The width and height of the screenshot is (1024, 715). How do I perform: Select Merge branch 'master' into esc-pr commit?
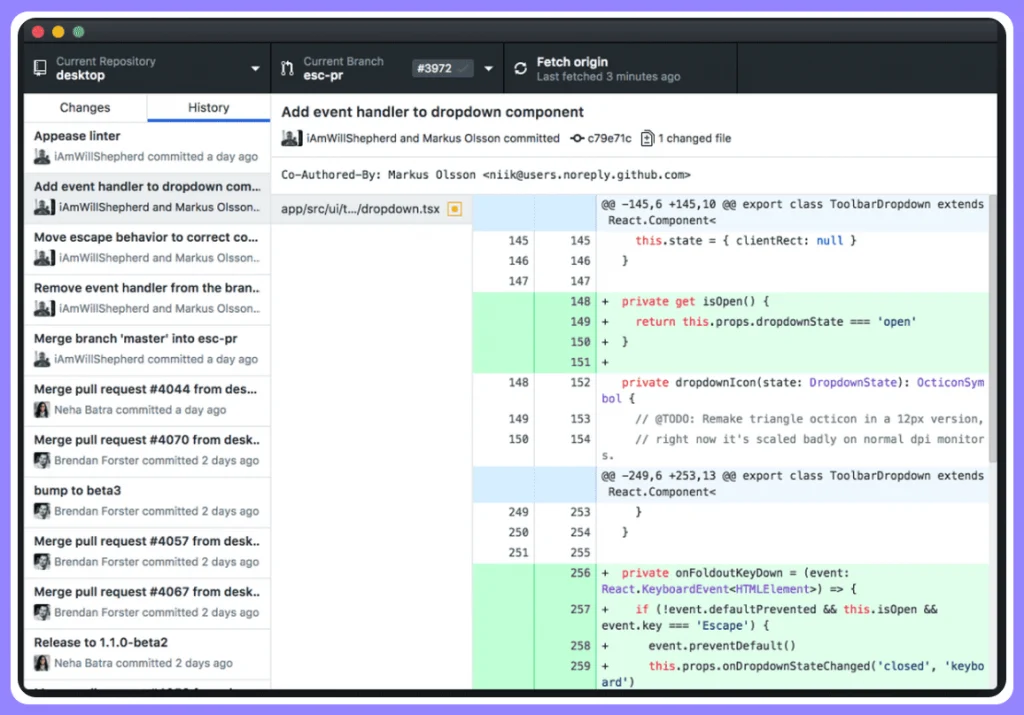tap(147, 349)
